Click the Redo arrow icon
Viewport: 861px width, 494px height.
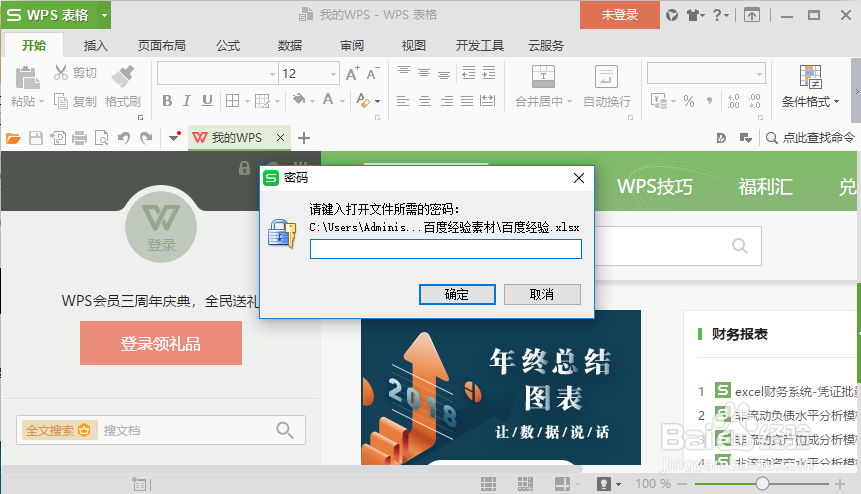146,138
